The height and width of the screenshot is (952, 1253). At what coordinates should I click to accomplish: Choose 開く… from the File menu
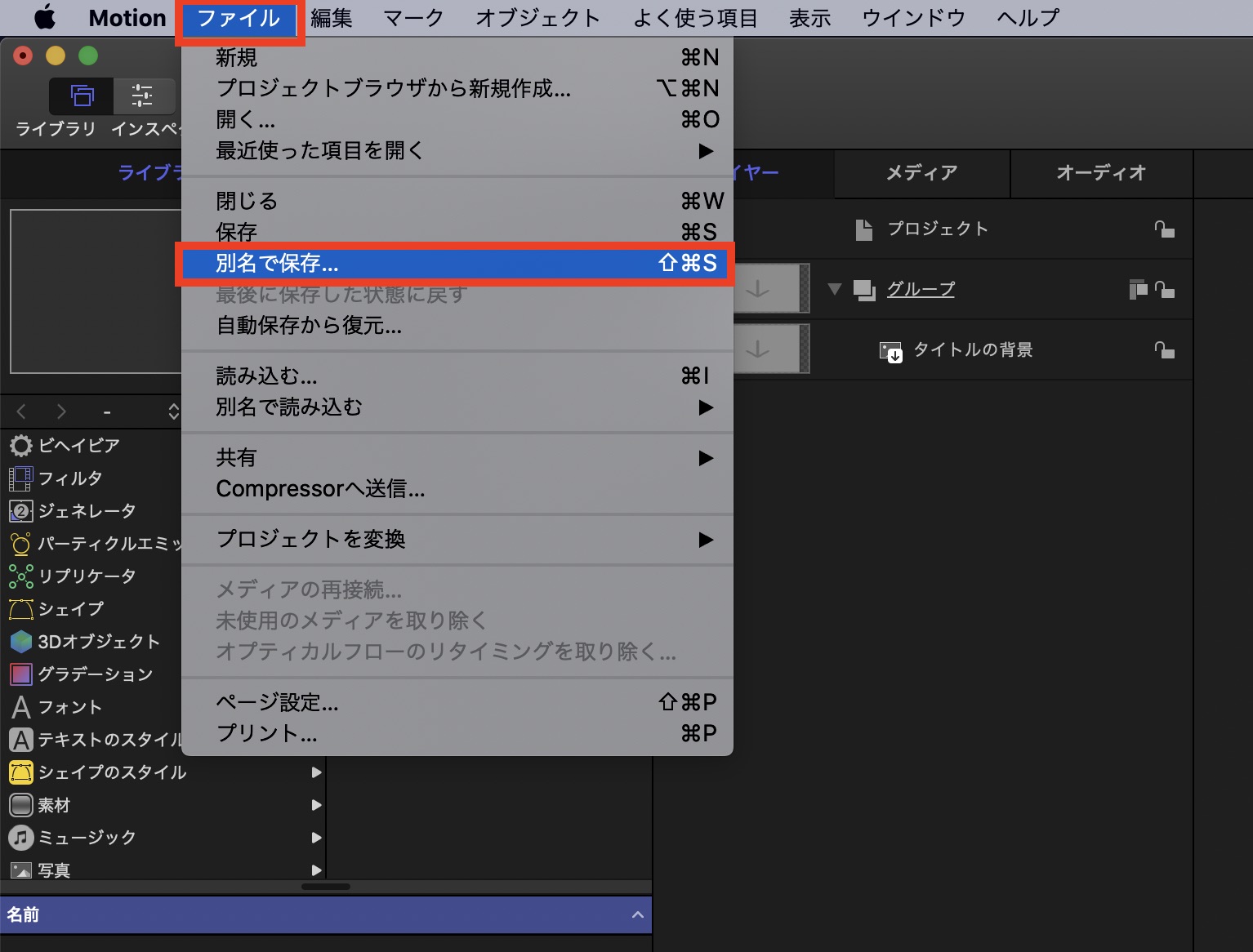[457, 120]
